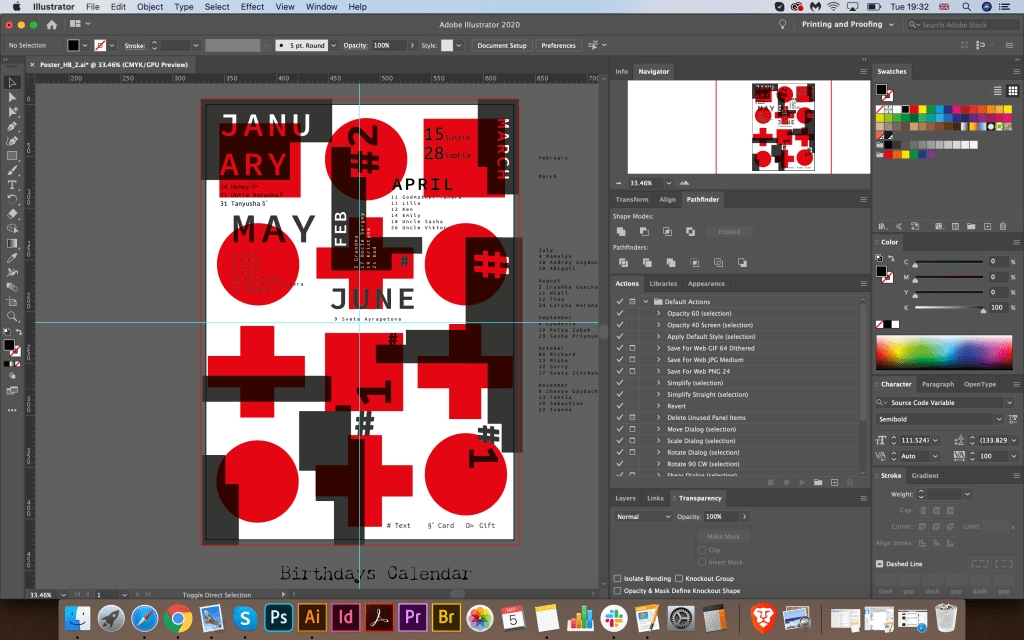Image resolution: width=1024 pixels, height=640 pixels.
Task: Select the Type tool in the toolbar
Action: pyautogui.click(x=13, y=185)
